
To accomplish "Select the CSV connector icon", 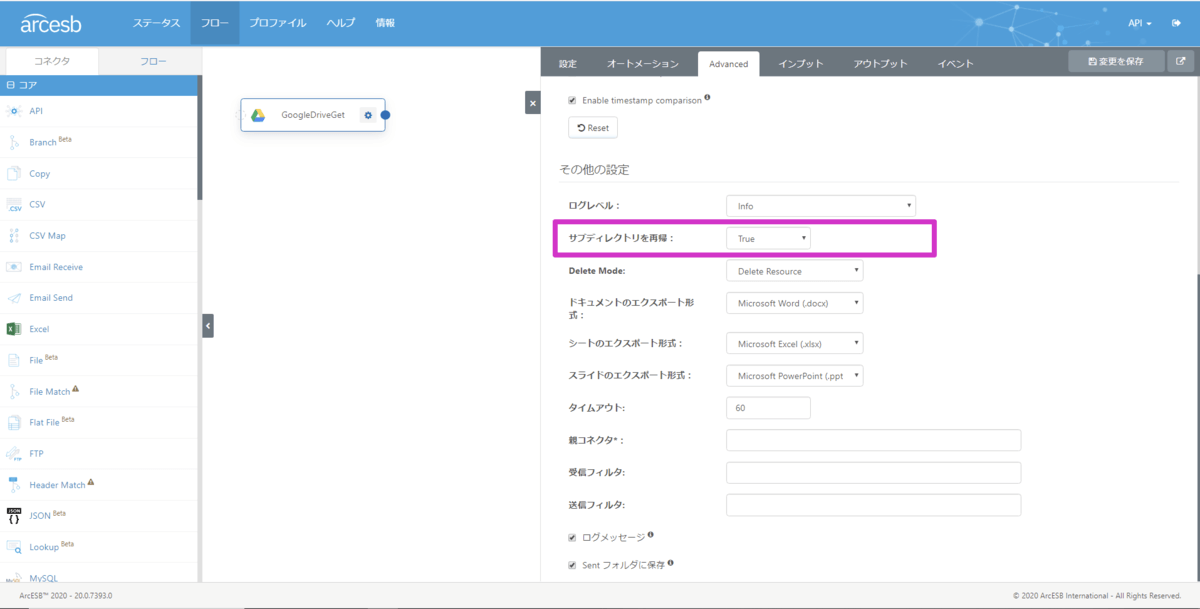I will click(14, 204).
